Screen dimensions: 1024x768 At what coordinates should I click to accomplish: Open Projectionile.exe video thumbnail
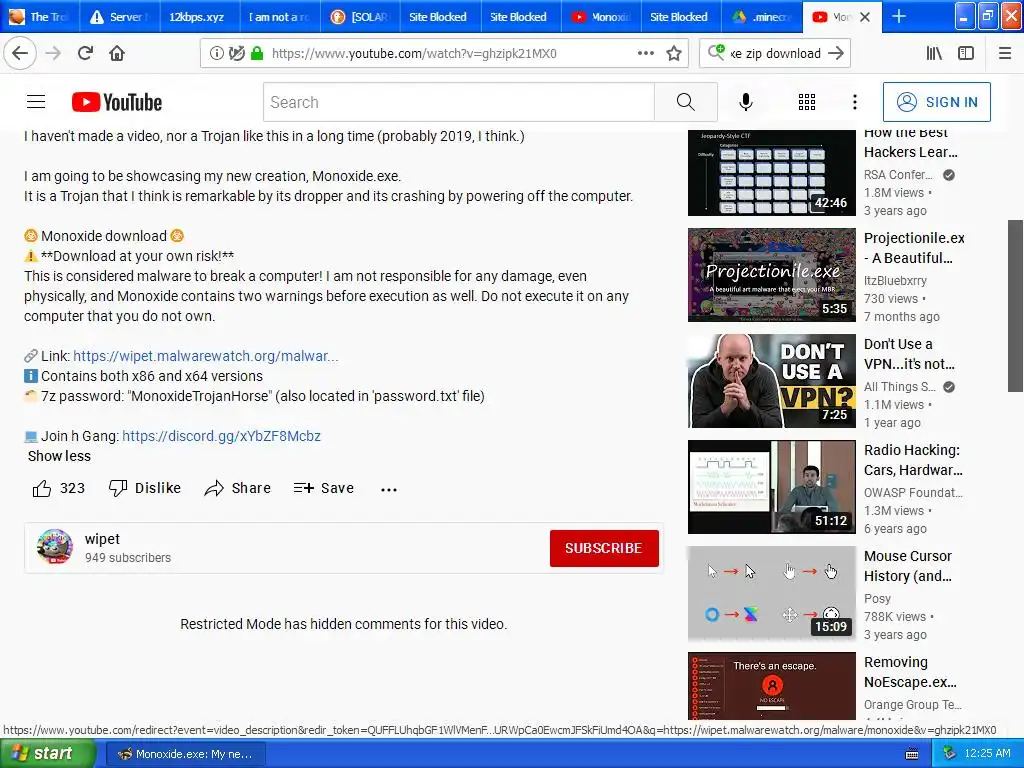[x=771, y=275]
